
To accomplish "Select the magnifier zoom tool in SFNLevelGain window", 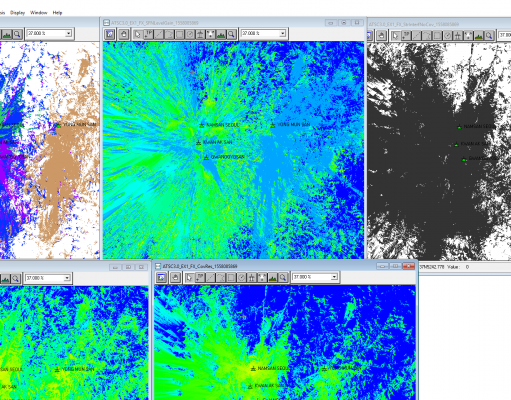I will click(x=231, y=34).
